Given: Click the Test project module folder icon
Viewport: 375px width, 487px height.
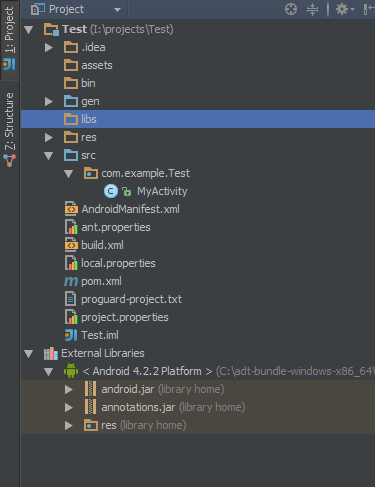Looking at the screenshot, I should [51, 29].
